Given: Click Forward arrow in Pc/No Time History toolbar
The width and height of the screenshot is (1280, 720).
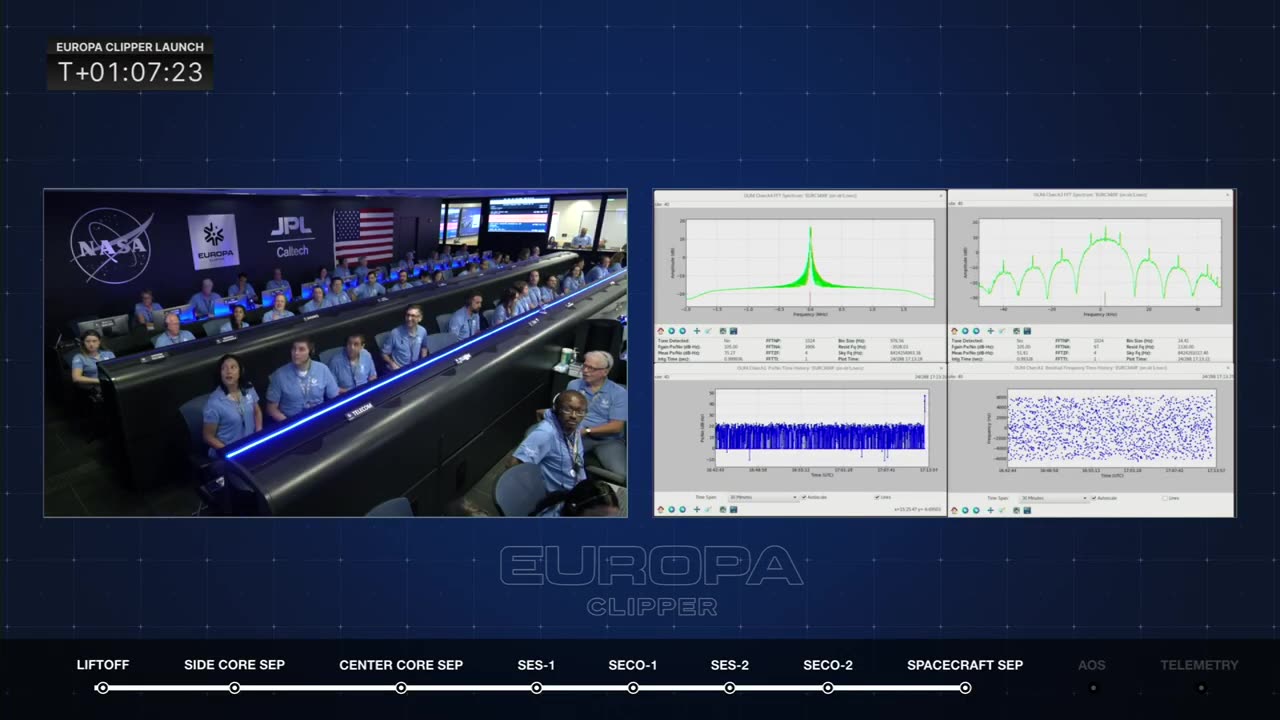Looking at the screenshot, I should point(683,510).
